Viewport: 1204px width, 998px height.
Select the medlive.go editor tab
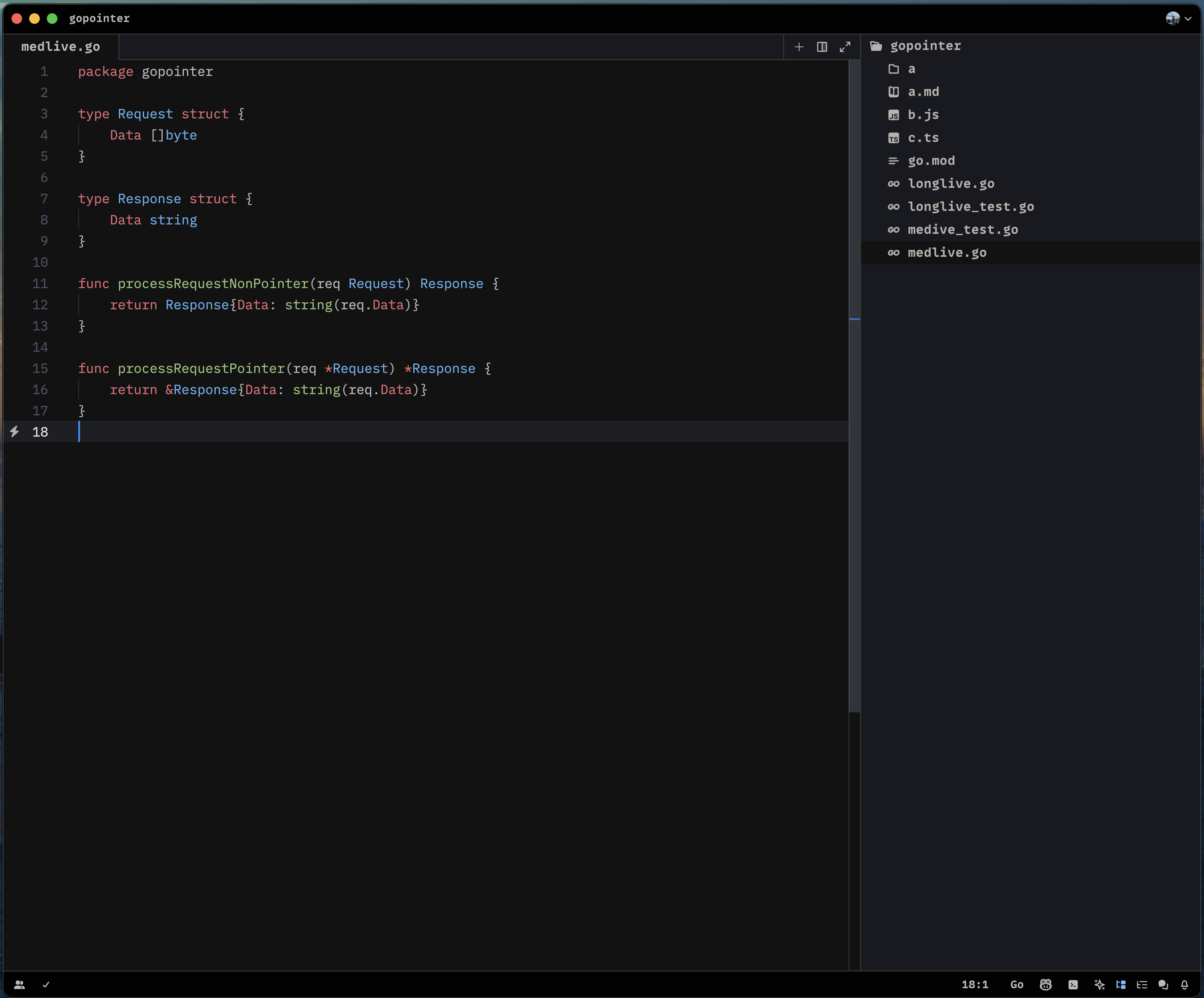(x=61, y=46)
